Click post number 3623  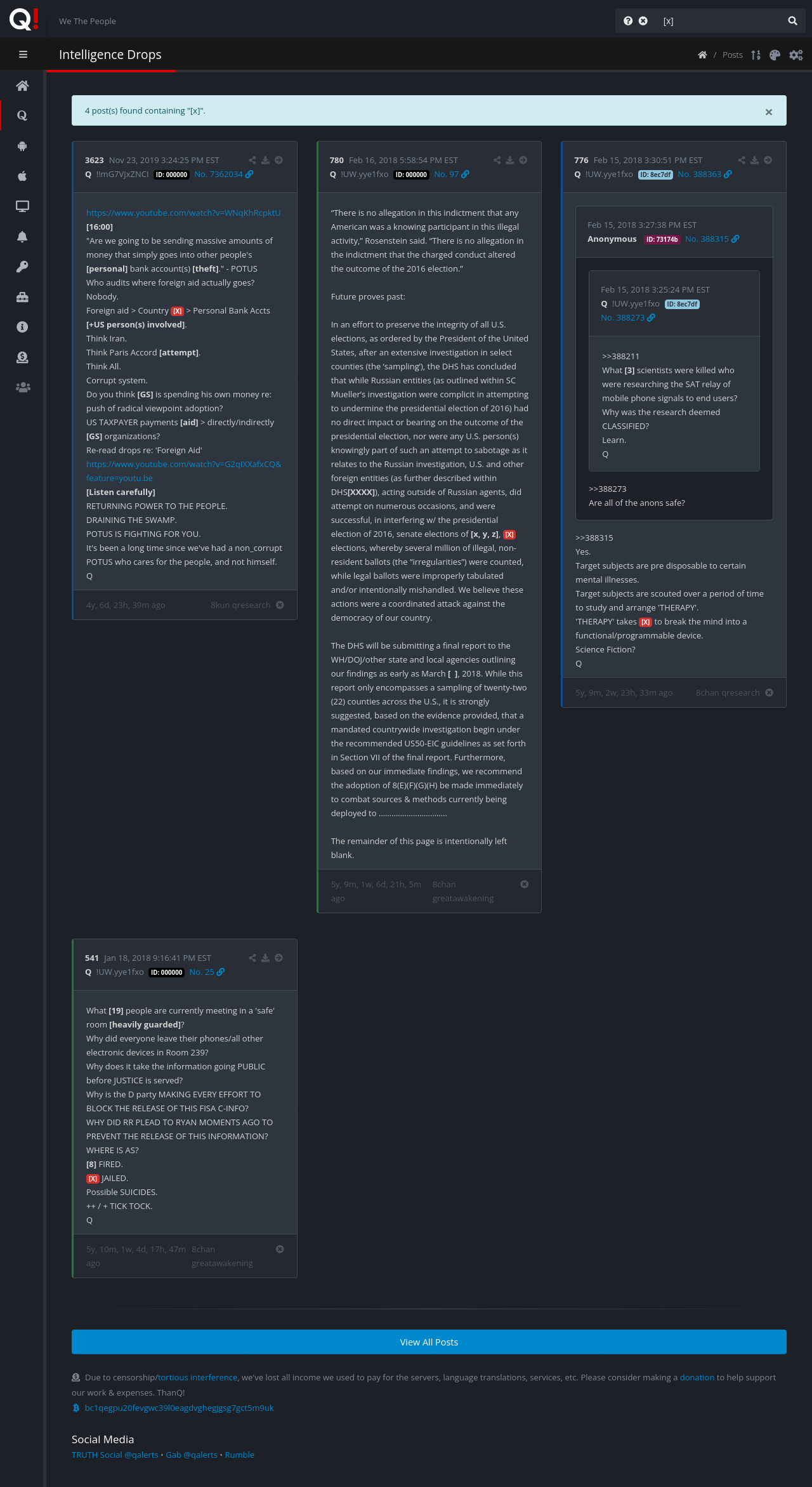tap(94, 161)
